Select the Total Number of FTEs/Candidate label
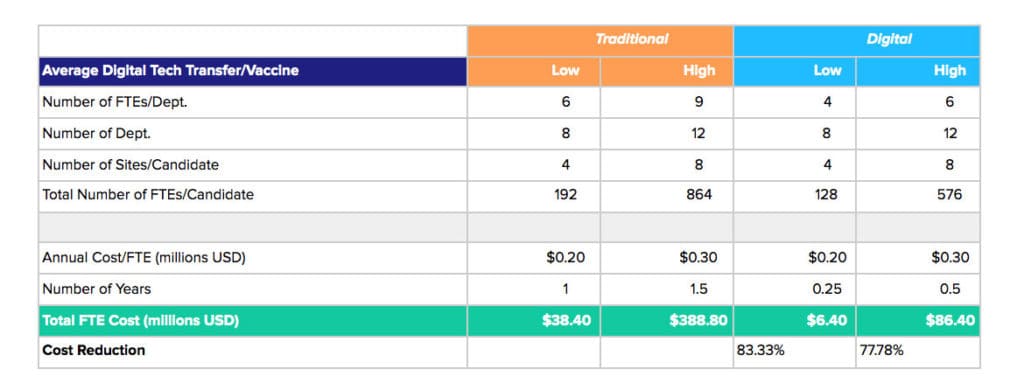Viewport: 1024px width, 383px height. tap(148, 195)
